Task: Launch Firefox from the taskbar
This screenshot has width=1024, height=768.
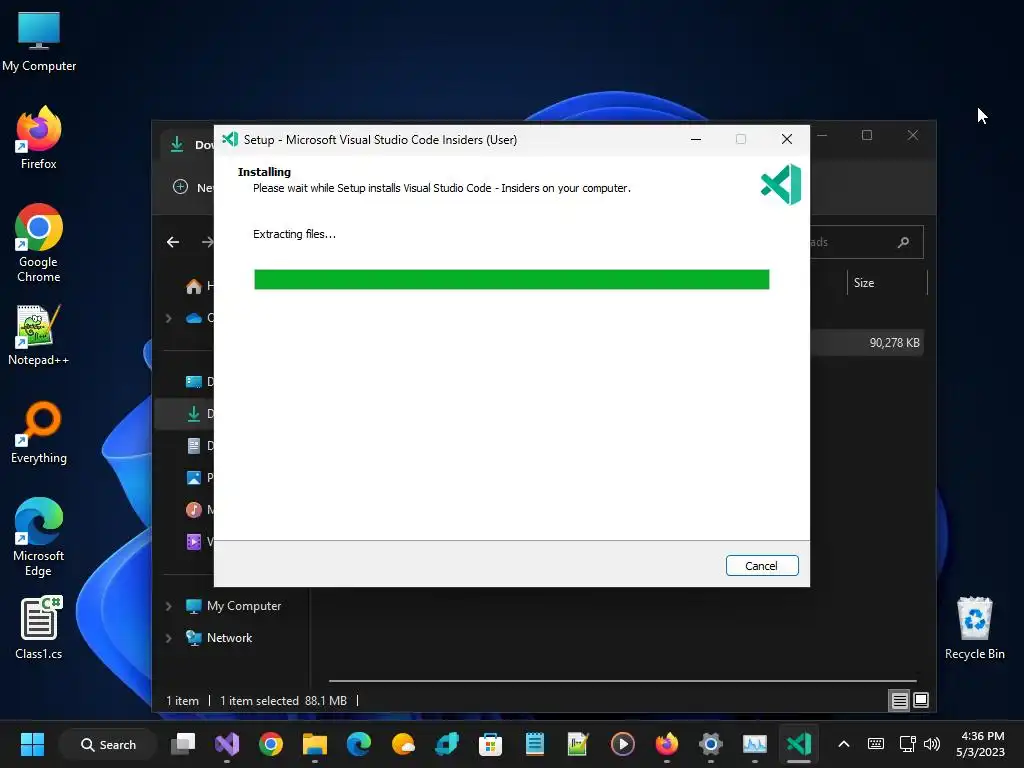Action: click(x=667, y=744)
